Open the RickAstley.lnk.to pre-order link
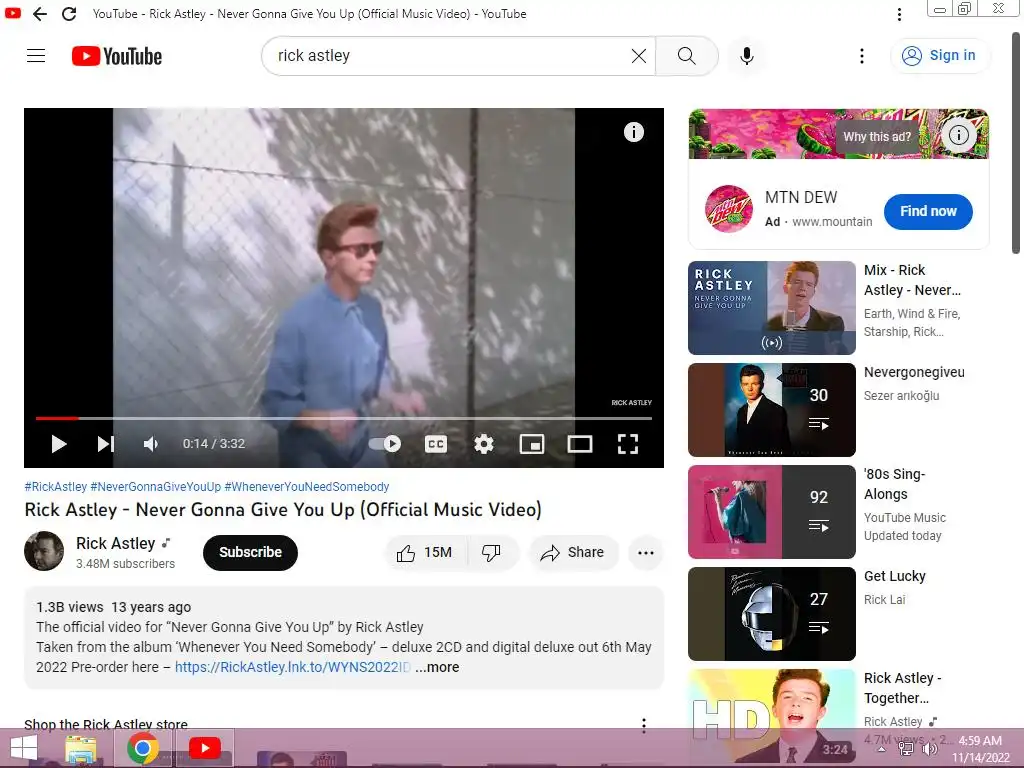 [x=293, y=667]
